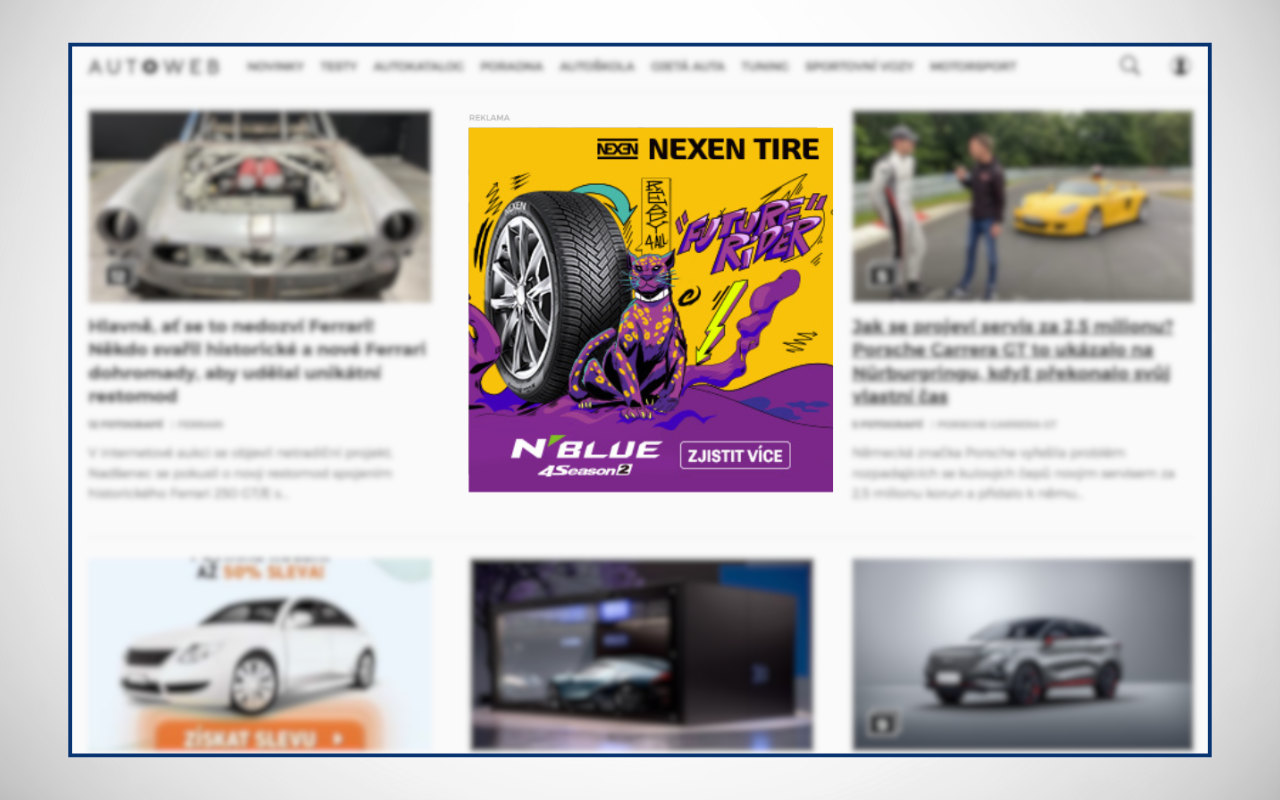Open the search magnifier icon
Image resolution: width=1280 pixels, height=800 pixels.
pyautogui.click(x=1129, y=66)
